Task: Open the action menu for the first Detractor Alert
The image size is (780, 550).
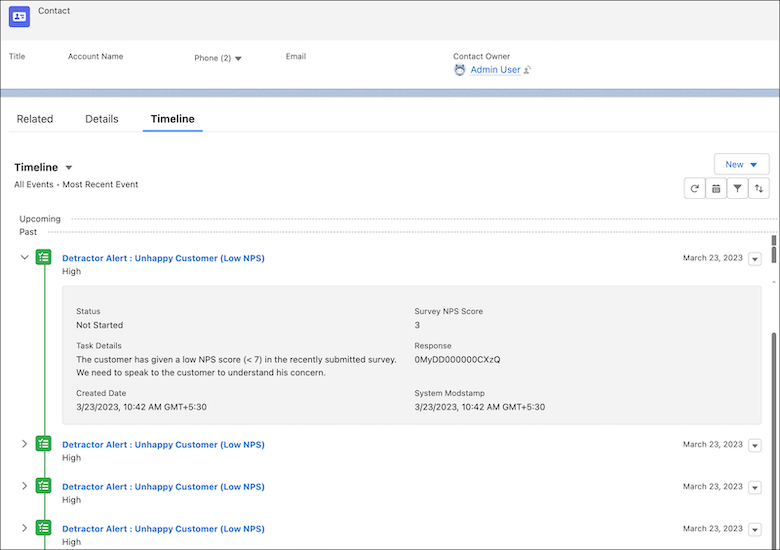Action: pos(755,259)
